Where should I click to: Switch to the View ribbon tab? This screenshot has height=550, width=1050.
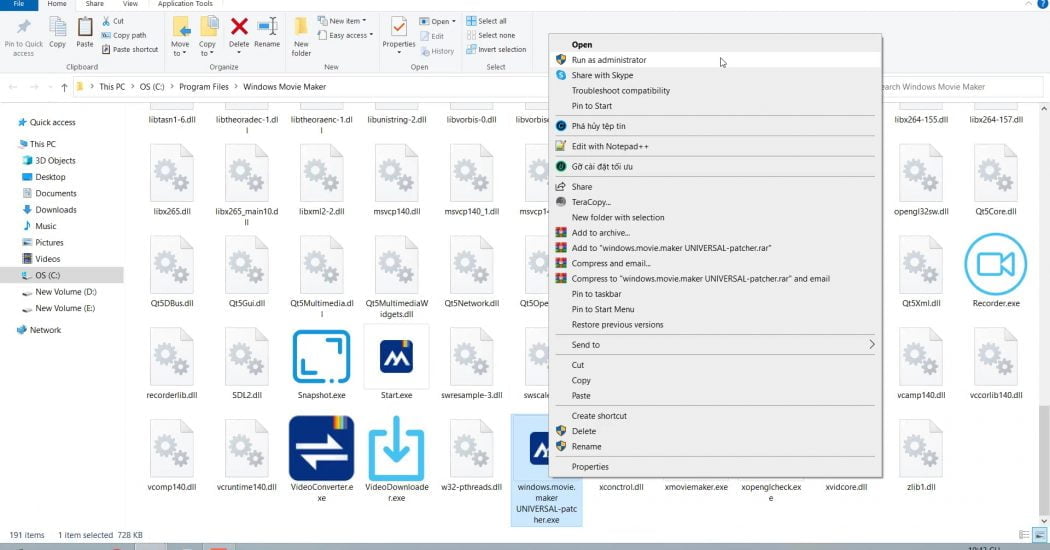130,4
